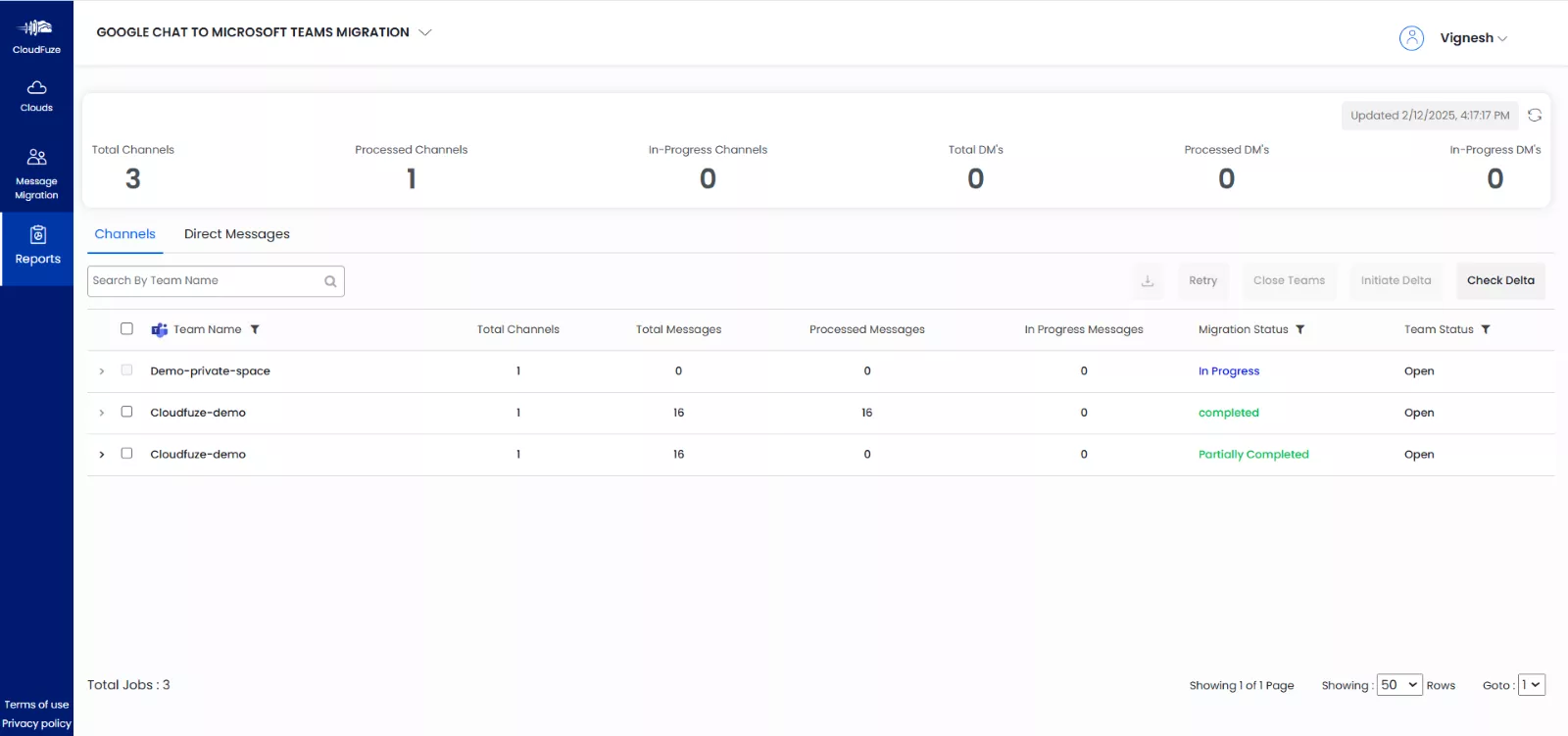Image resolution: width=1568 pixels, height=736 pixels.
Task: Open the Clouds sidebar icon
Action: coord(36,88)
